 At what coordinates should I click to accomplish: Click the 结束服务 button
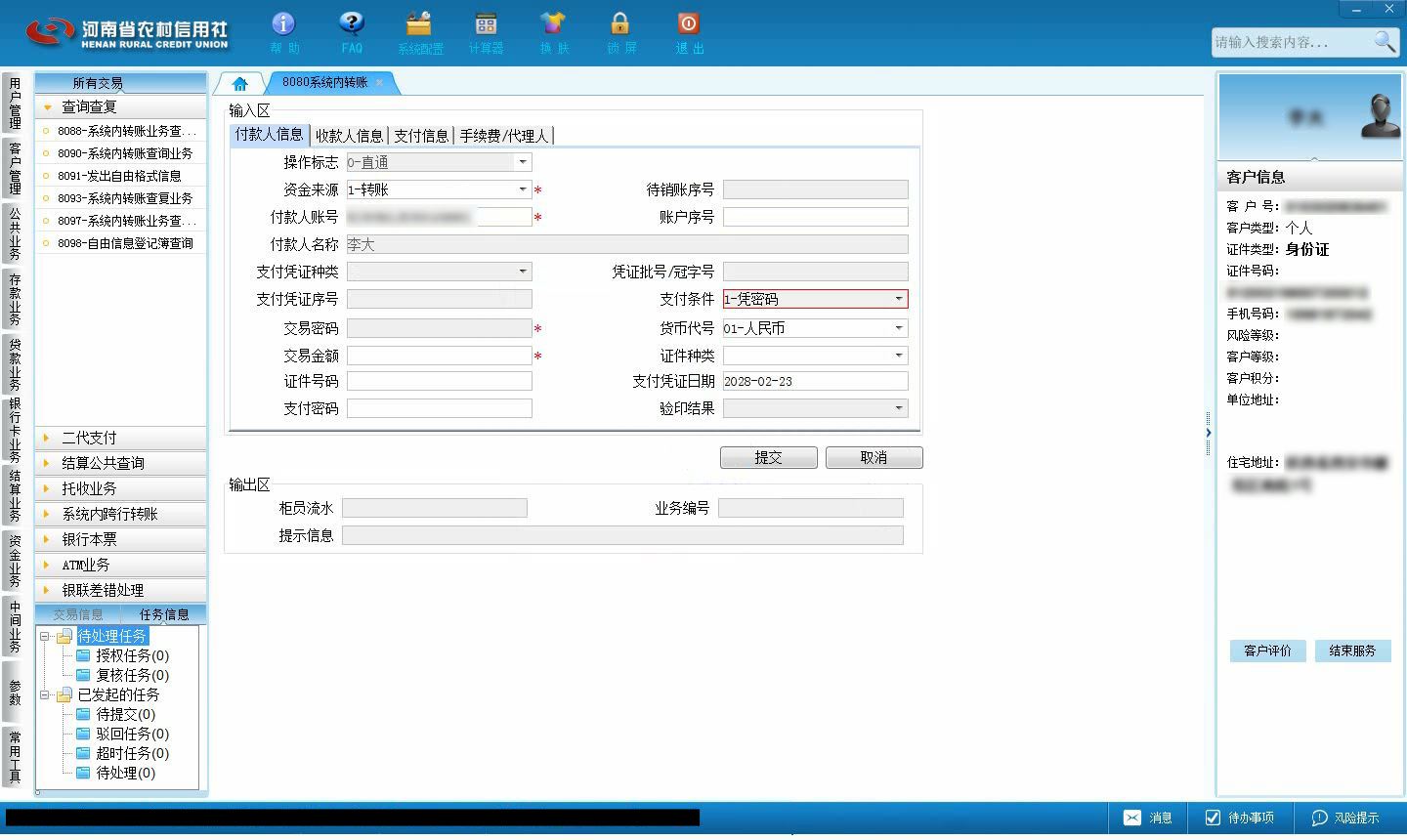(x=1352, y=651)
